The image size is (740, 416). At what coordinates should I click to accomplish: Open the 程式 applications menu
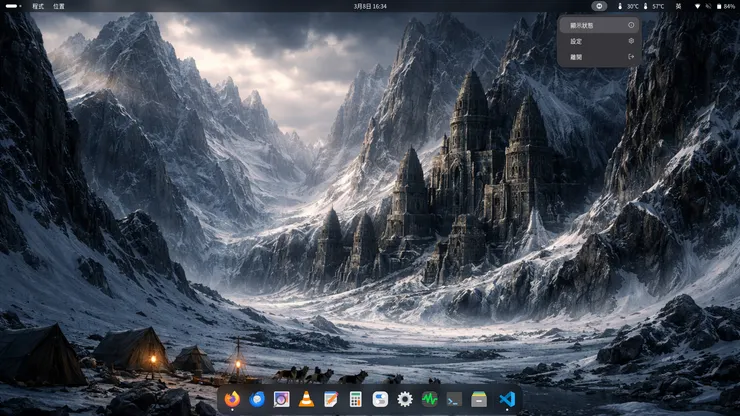[38, 6]
